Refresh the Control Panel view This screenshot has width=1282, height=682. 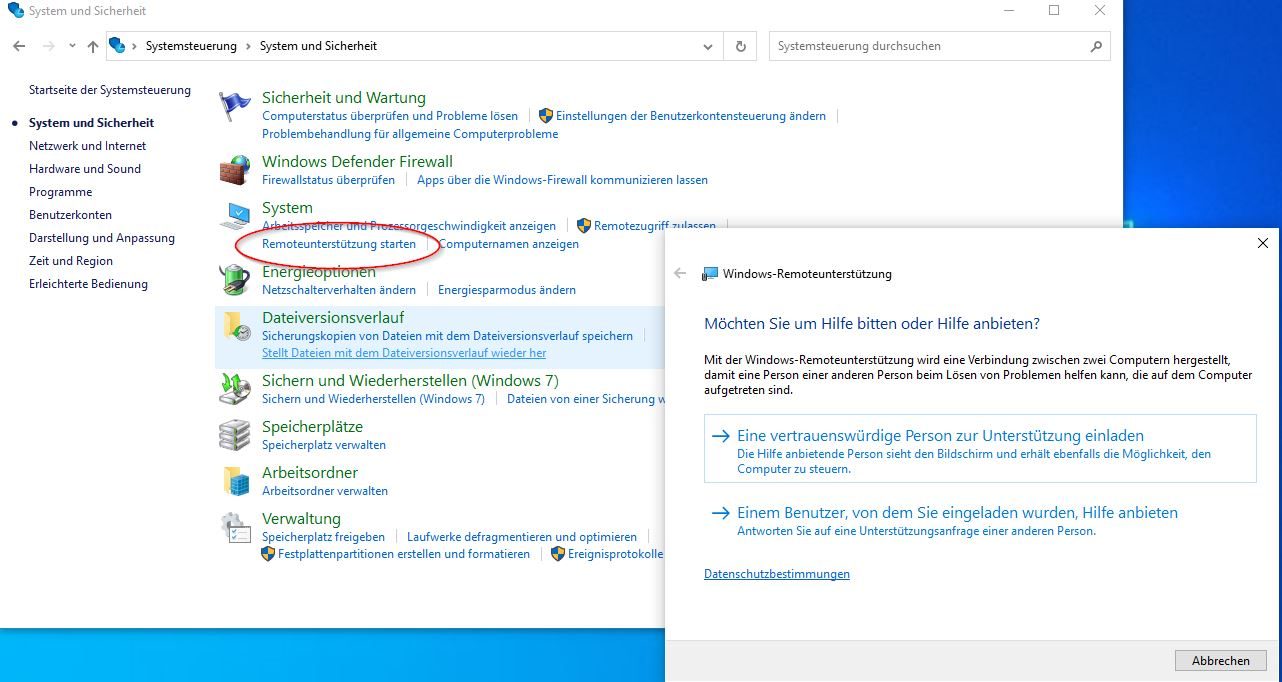click(740, 46)
